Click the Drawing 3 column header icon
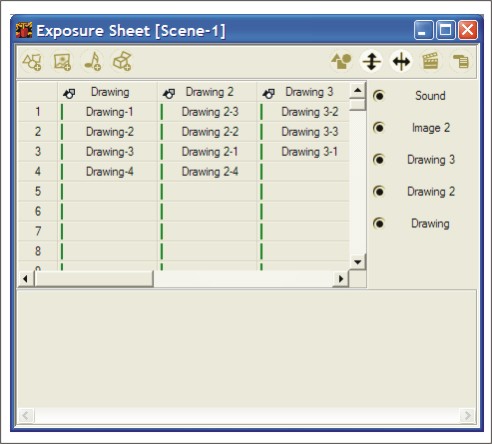The width and height of the screenshot is (492, 444). tap(269, 94)
